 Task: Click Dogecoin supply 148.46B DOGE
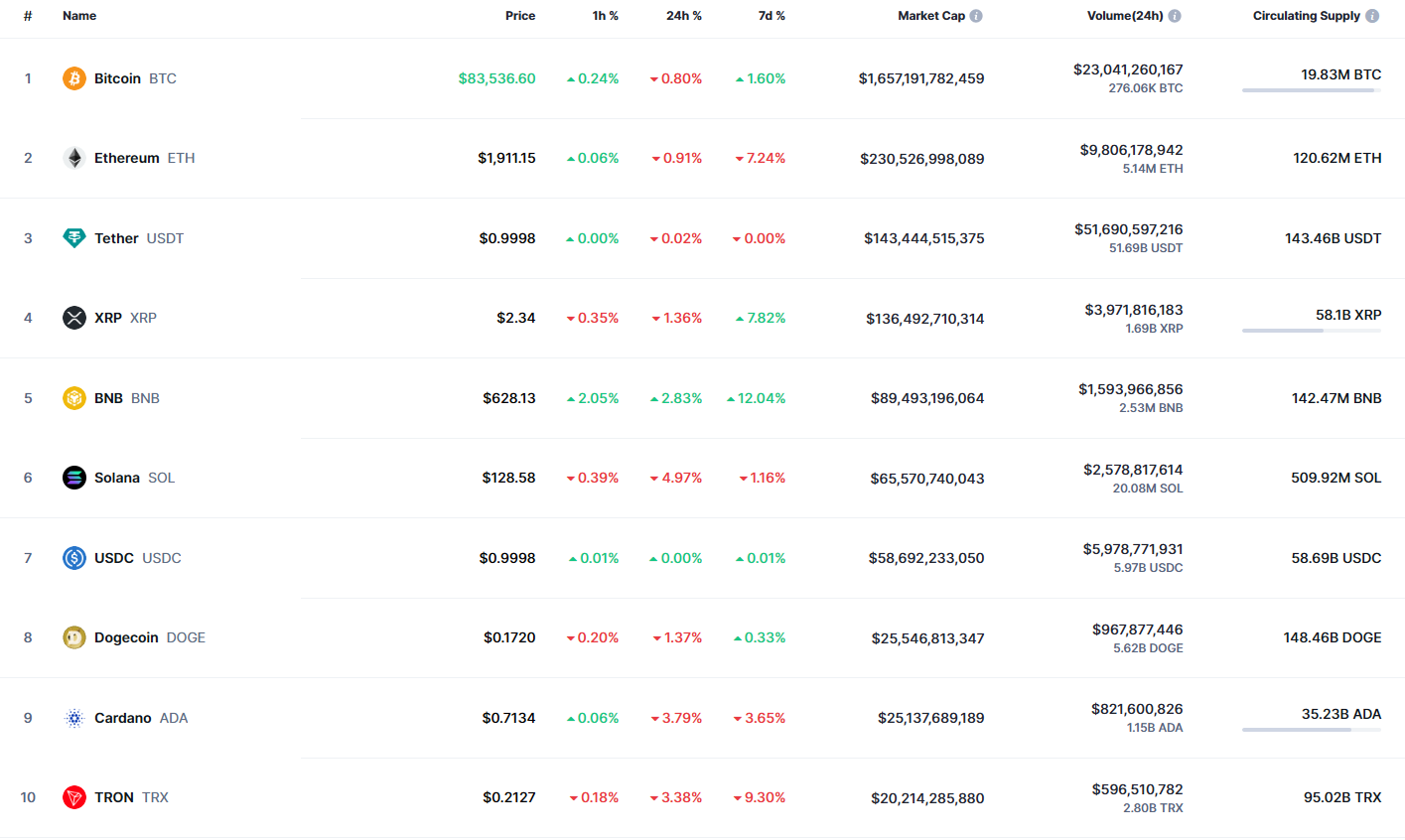tap(1333, 637)
